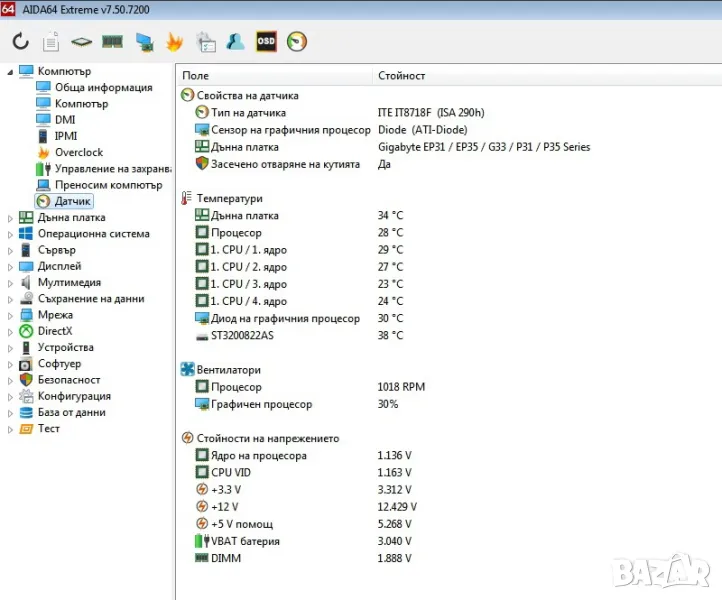Click the Стойност column header
Viewport: 722px width, 600px height.
pyautogui.click(x=401, y=76)
